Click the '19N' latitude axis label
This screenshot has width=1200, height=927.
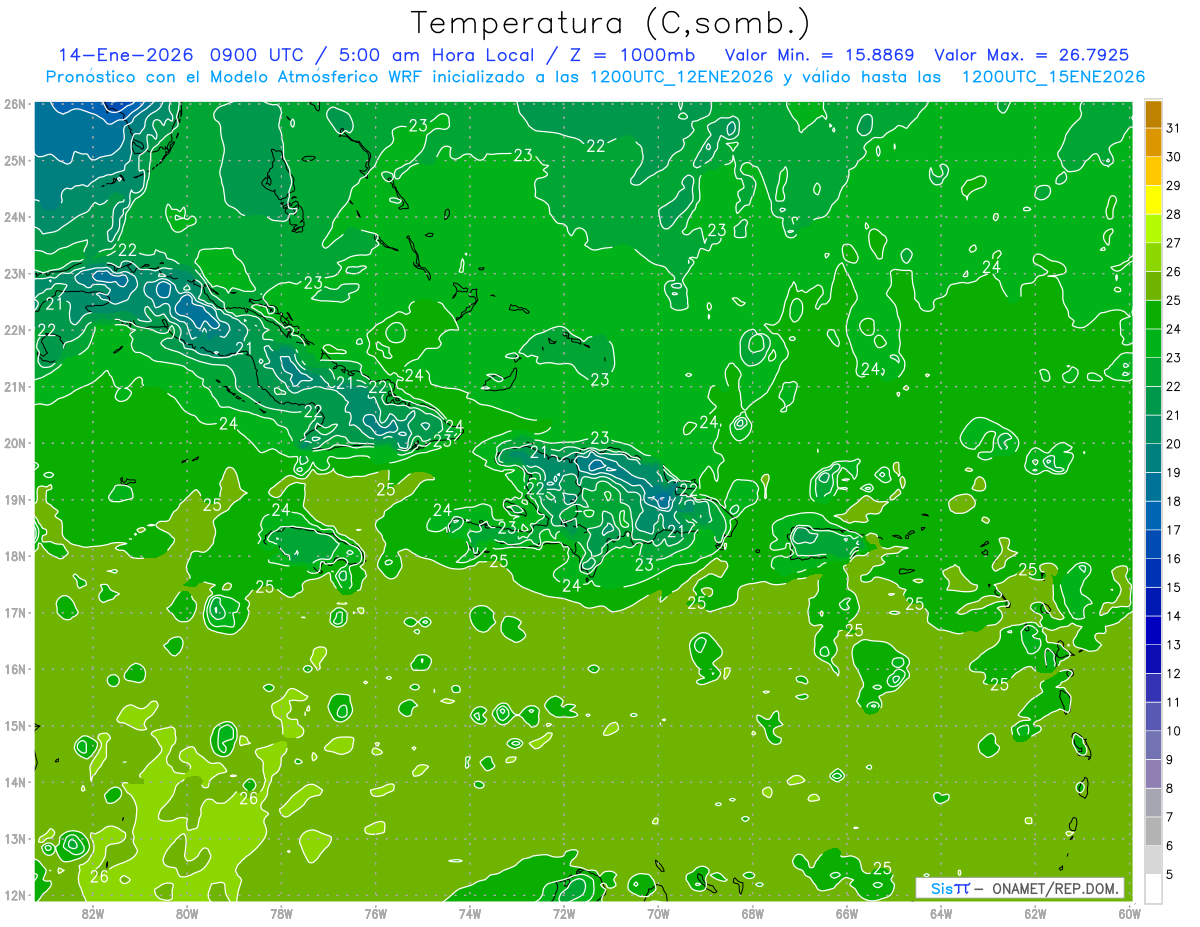(x=15, y=499)
